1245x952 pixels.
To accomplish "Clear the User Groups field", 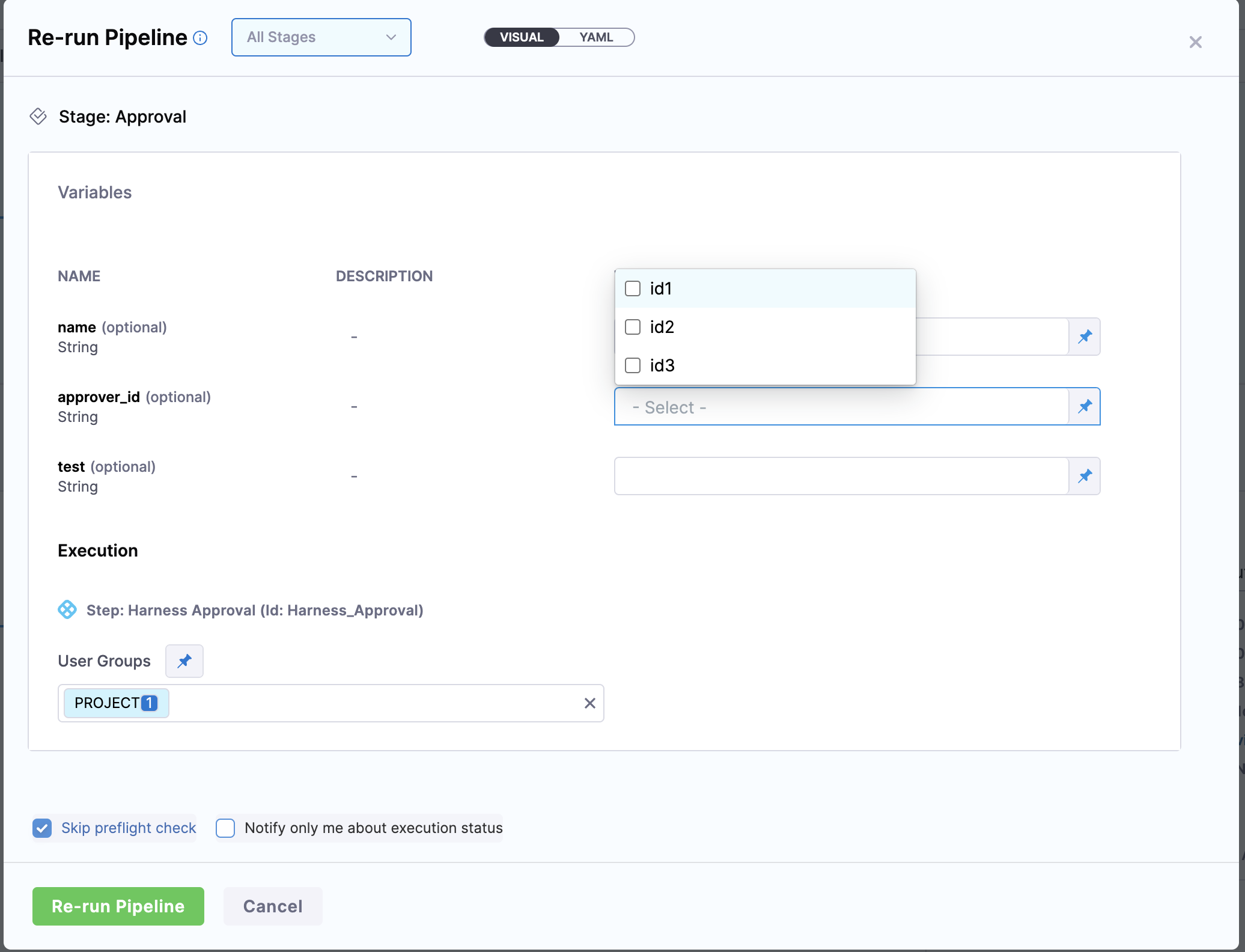I will [x=590, y=703].
